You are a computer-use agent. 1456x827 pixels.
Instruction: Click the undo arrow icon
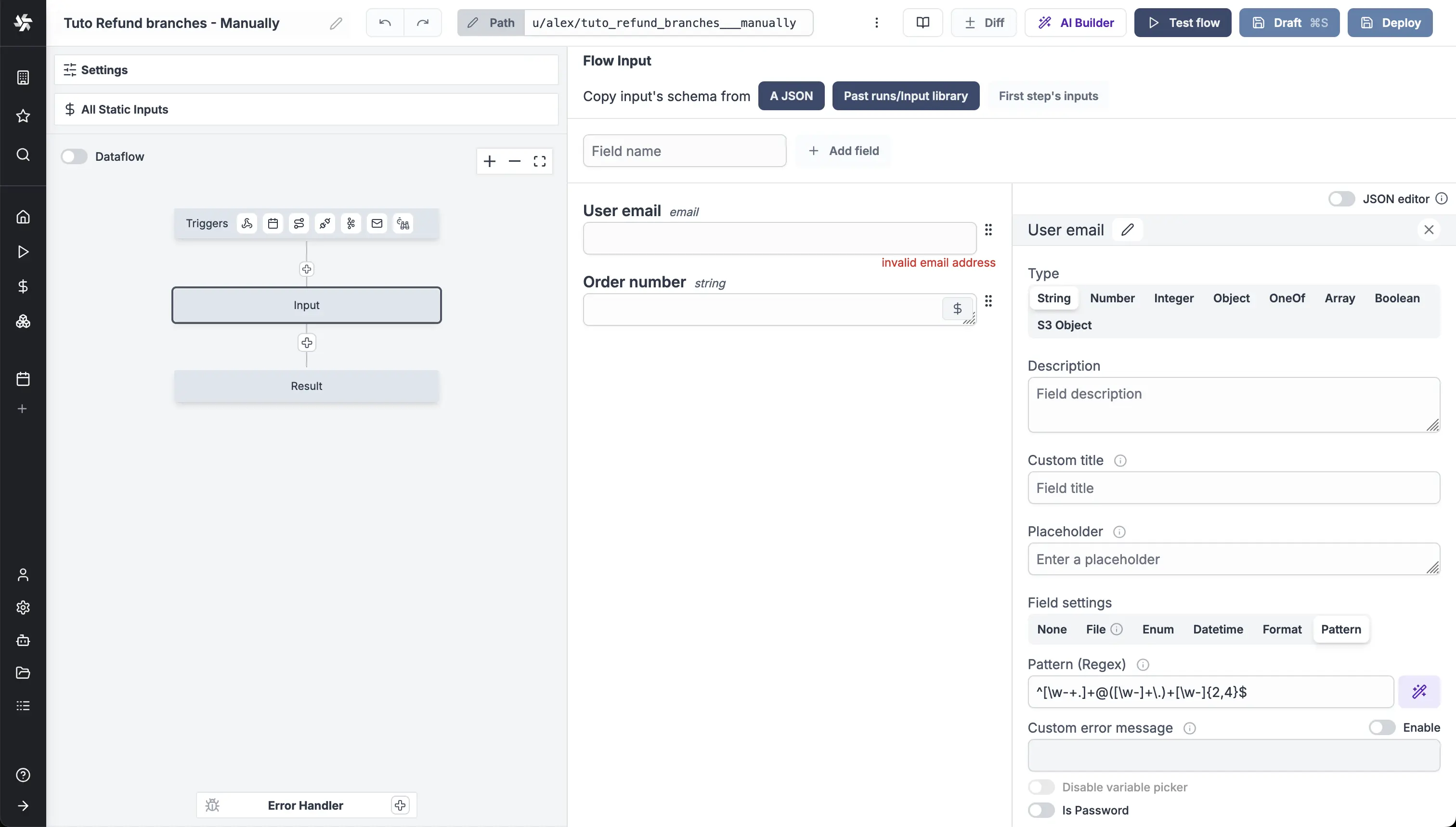point(384,22)
